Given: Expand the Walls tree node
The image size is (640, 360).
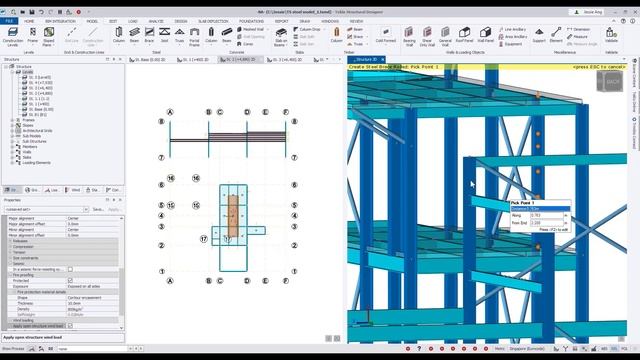Looking at the screenshot, I should point(12,152).
